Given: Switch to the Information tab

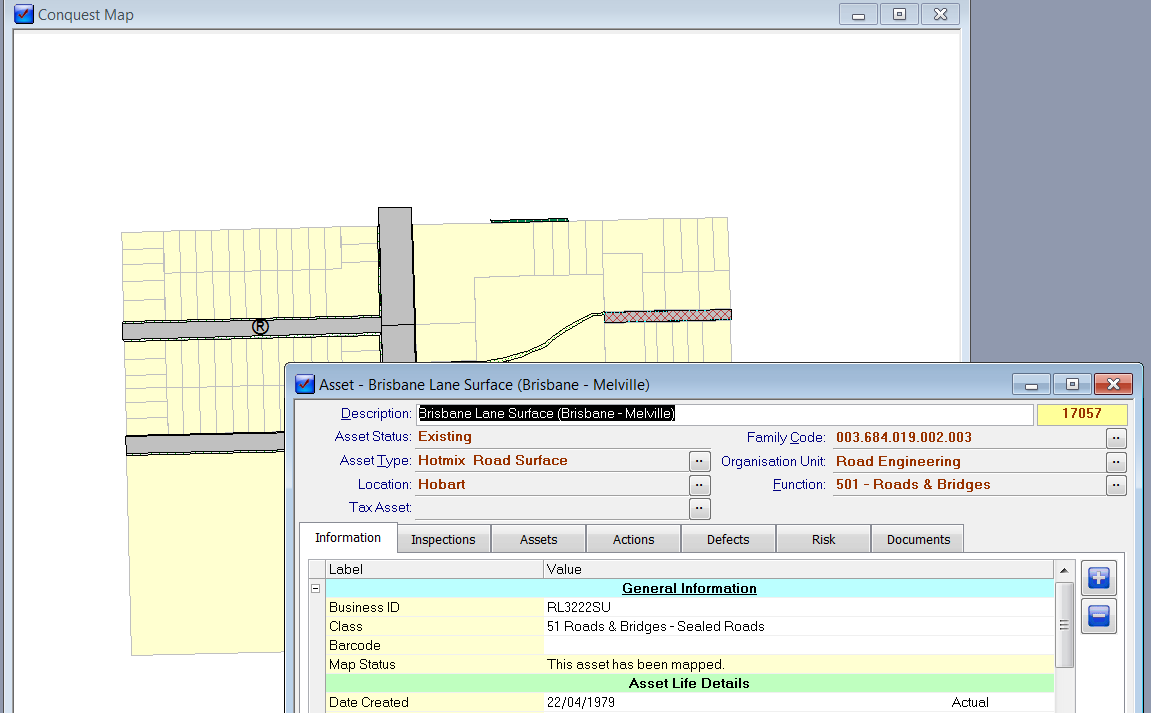Looking at the screenshot, I should [348, 538].
